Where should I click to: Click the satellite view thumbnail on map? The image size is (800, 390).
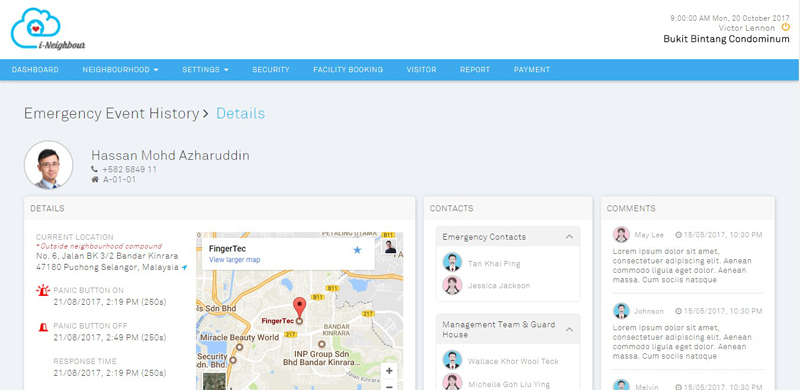(x=214, y=381)
